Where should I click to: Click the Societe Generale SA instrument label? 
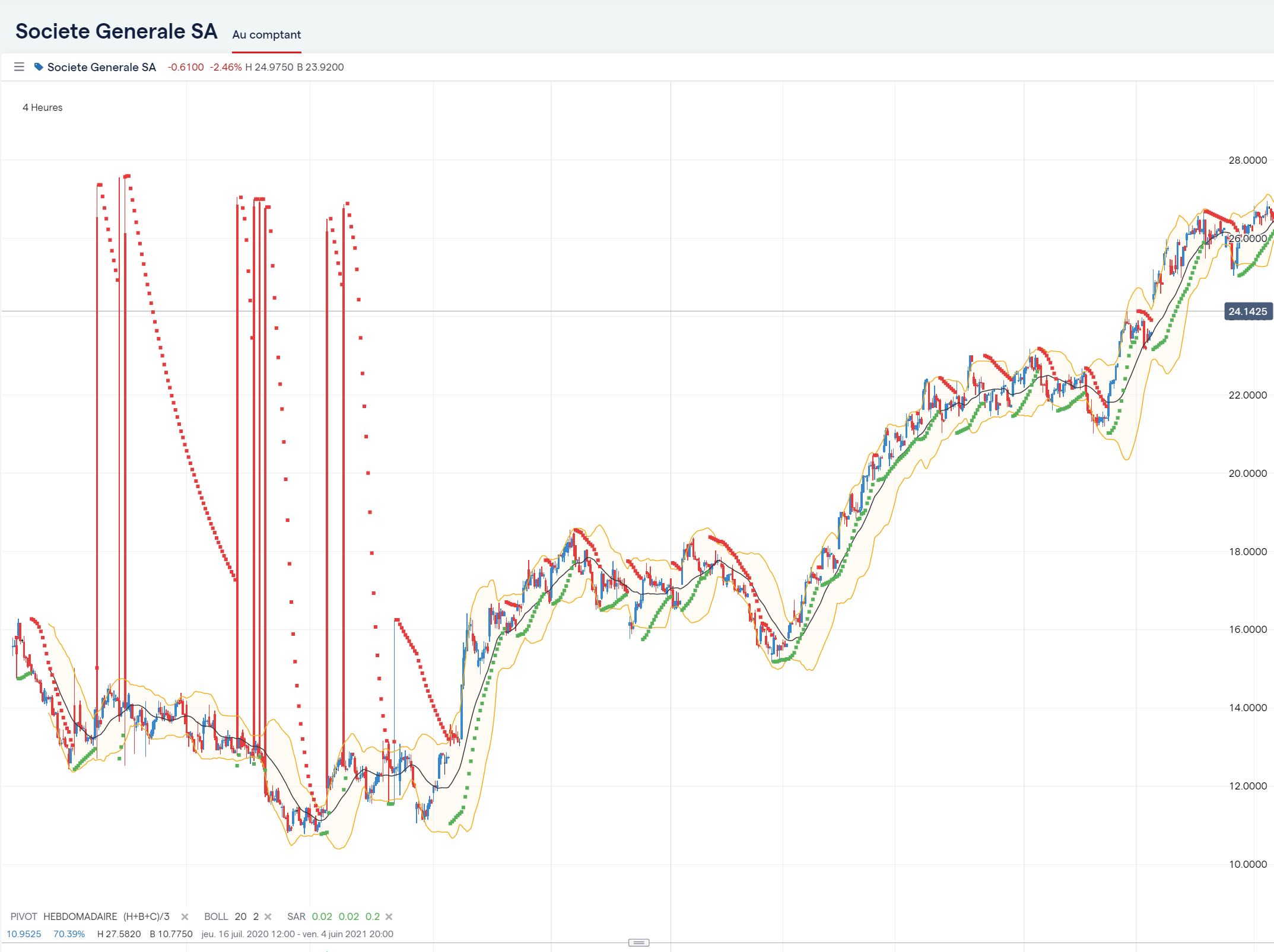[101, 67]
